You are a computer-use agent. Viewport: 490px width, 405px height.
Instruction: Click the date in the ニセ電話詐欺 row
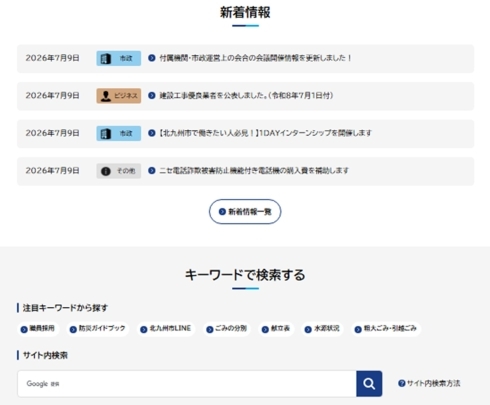tap(53, 171)
